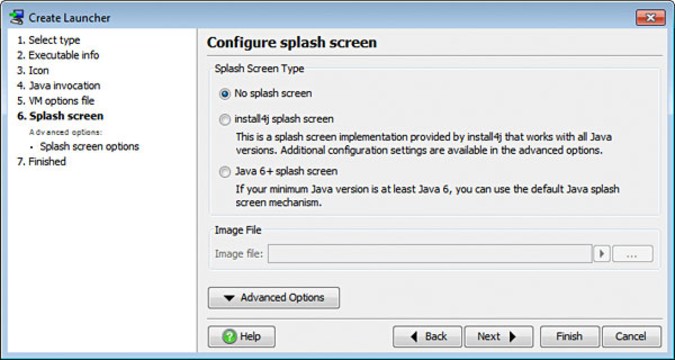Click the Finish button
The width and height of the screenshot is (675, 360).
tap(570, 337)
